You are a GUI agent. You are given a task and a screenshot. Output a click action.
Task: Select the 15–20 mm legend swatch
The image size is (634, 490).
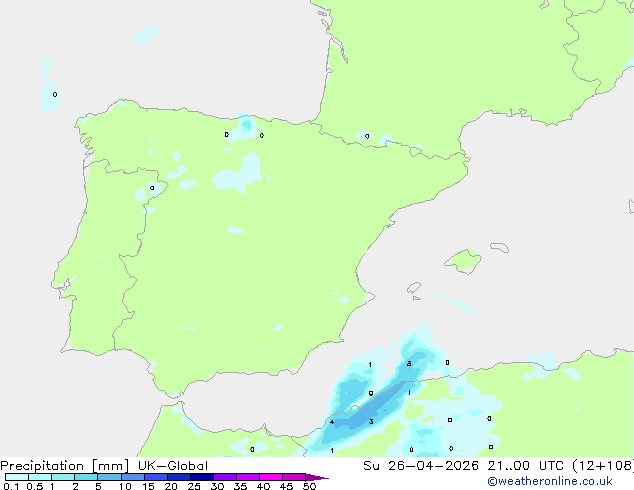click(x=156, y=477)
